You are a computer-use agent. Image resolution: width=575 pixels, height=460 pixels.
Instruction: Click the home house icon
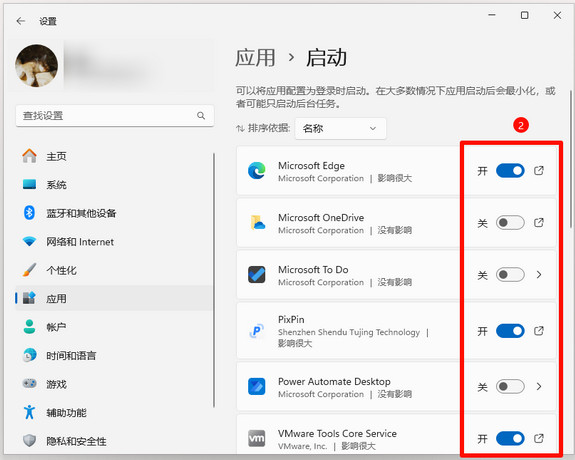coord(29,156)
